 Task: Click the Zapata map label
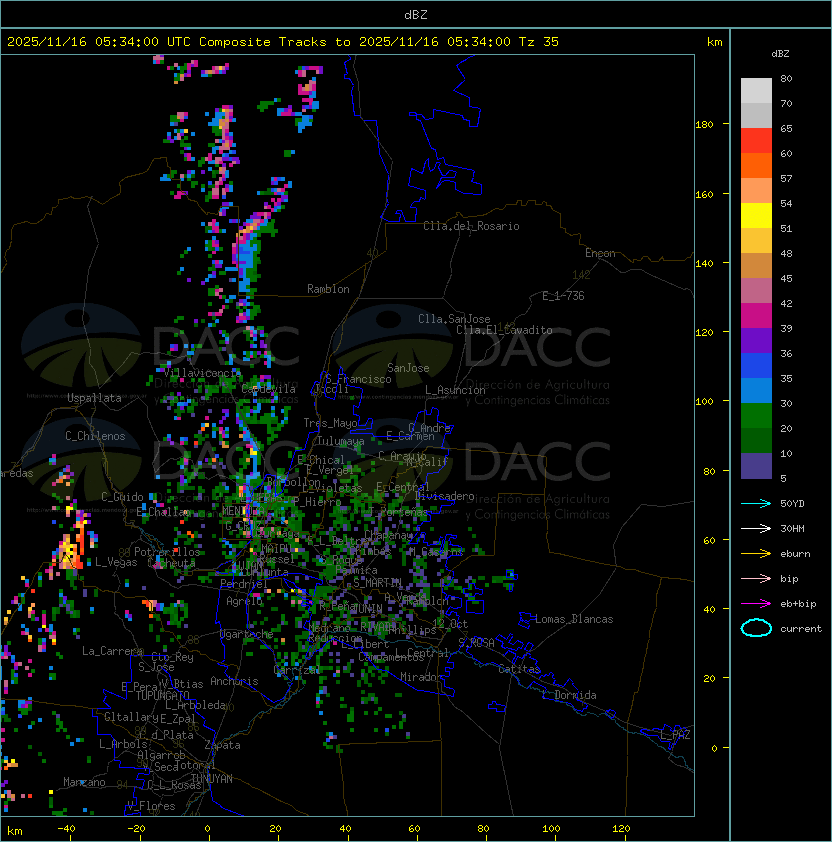point(222,745)
